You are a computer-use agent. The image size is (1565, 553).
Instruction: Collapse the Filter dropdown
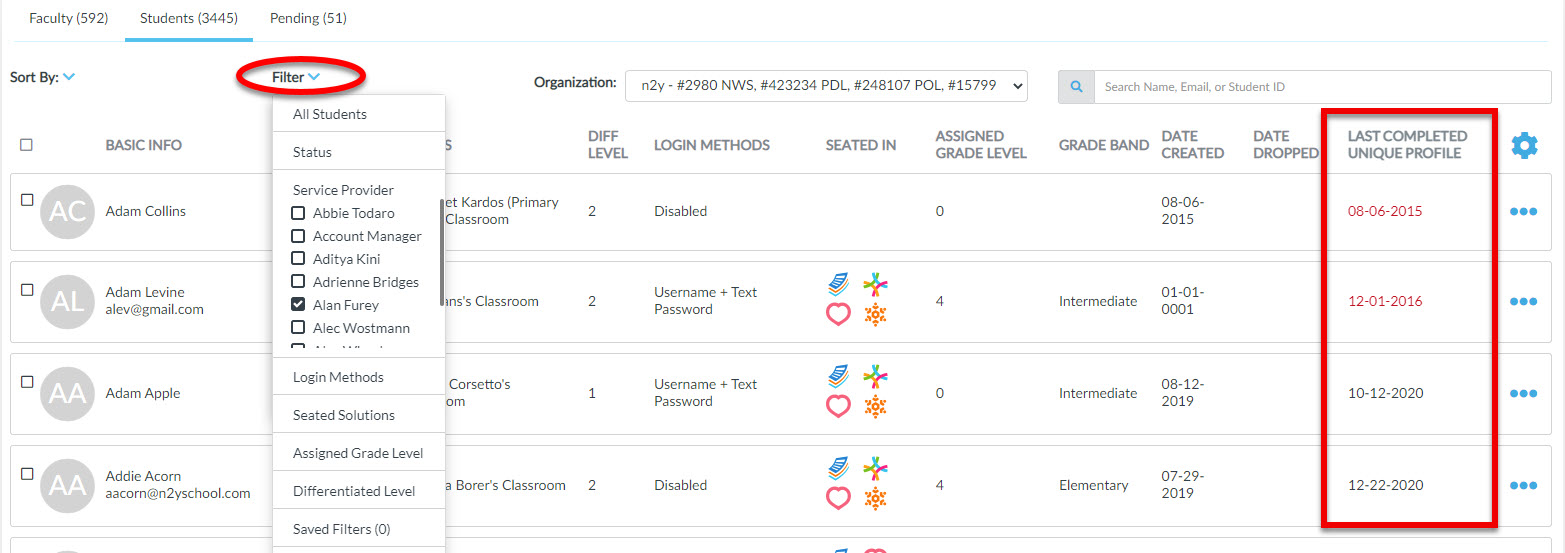coord(296,77)
